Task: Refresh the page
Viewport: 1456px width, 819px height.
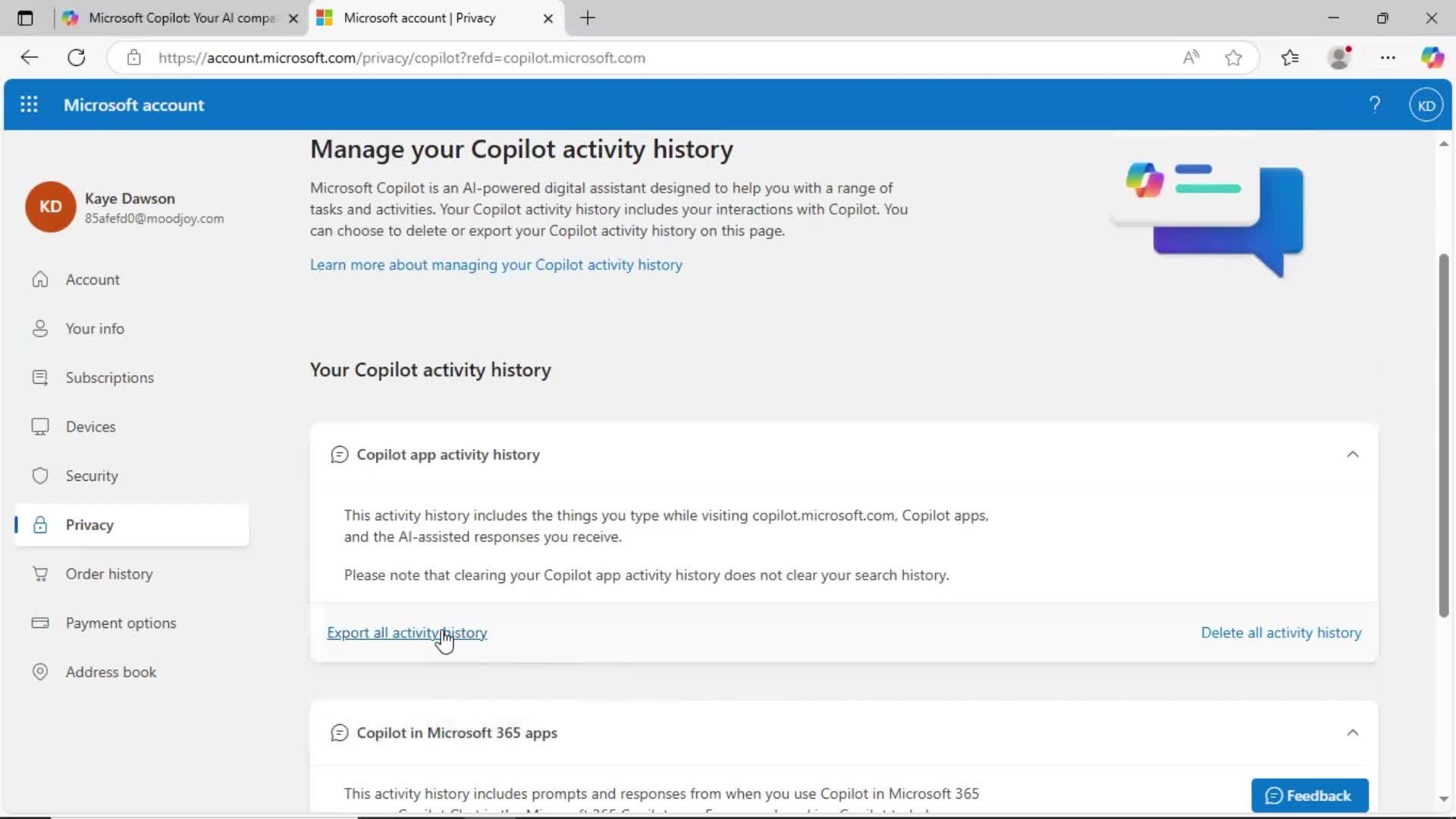Action: click(77, 58)
